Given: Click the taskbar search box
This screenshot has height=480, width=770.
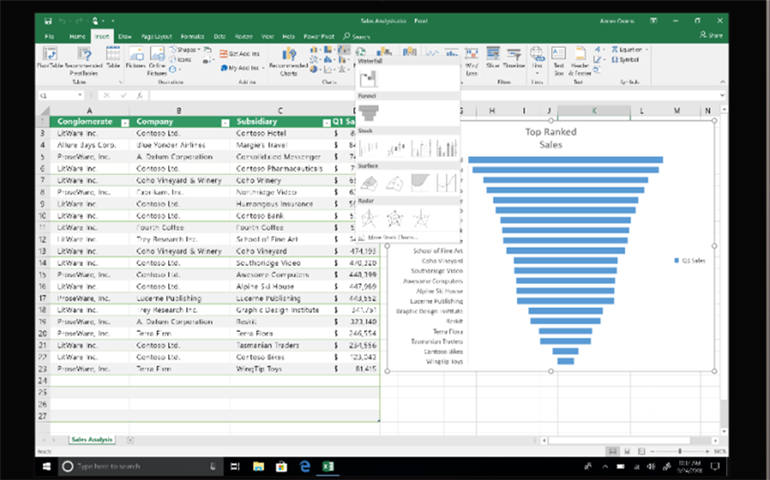Looking at the screenshot, I should (x=140, y=466).
